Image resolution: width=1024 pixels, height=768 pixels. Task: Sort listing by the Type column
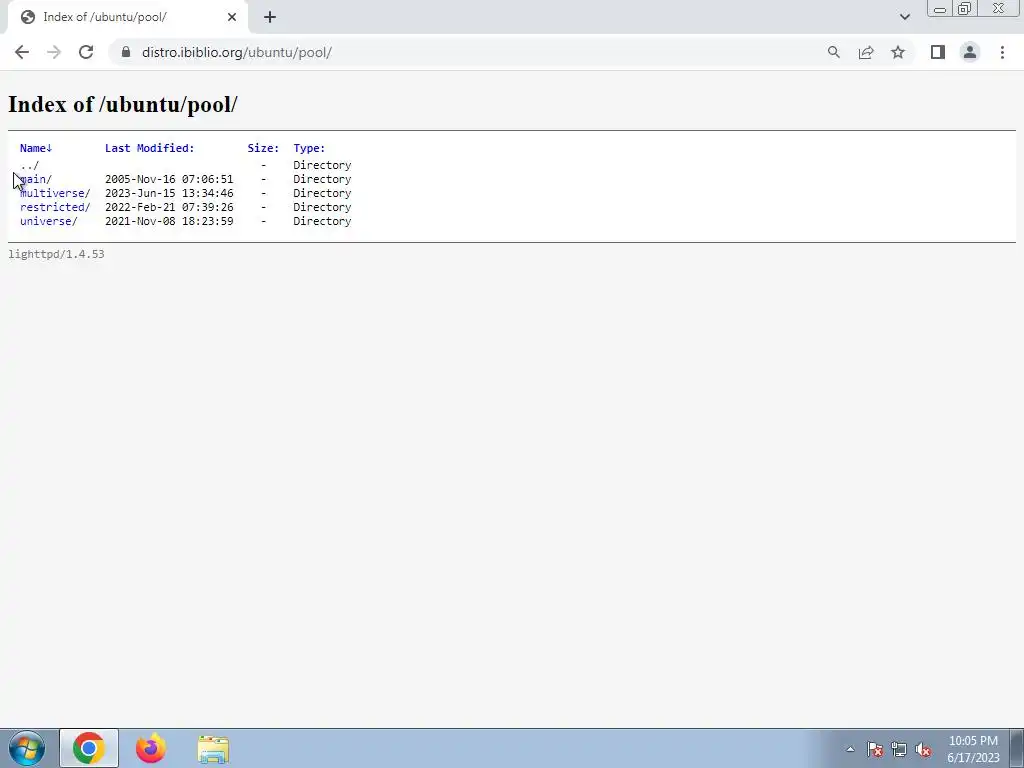pos(309,148)
